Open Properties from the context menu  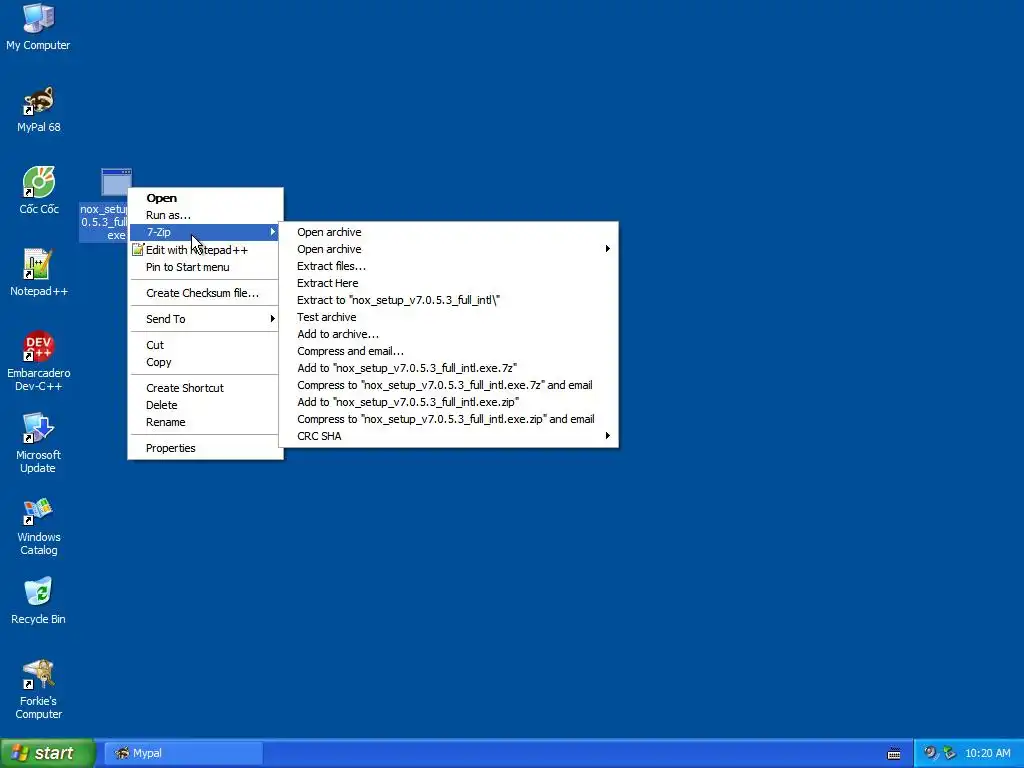tap(205, 448)
